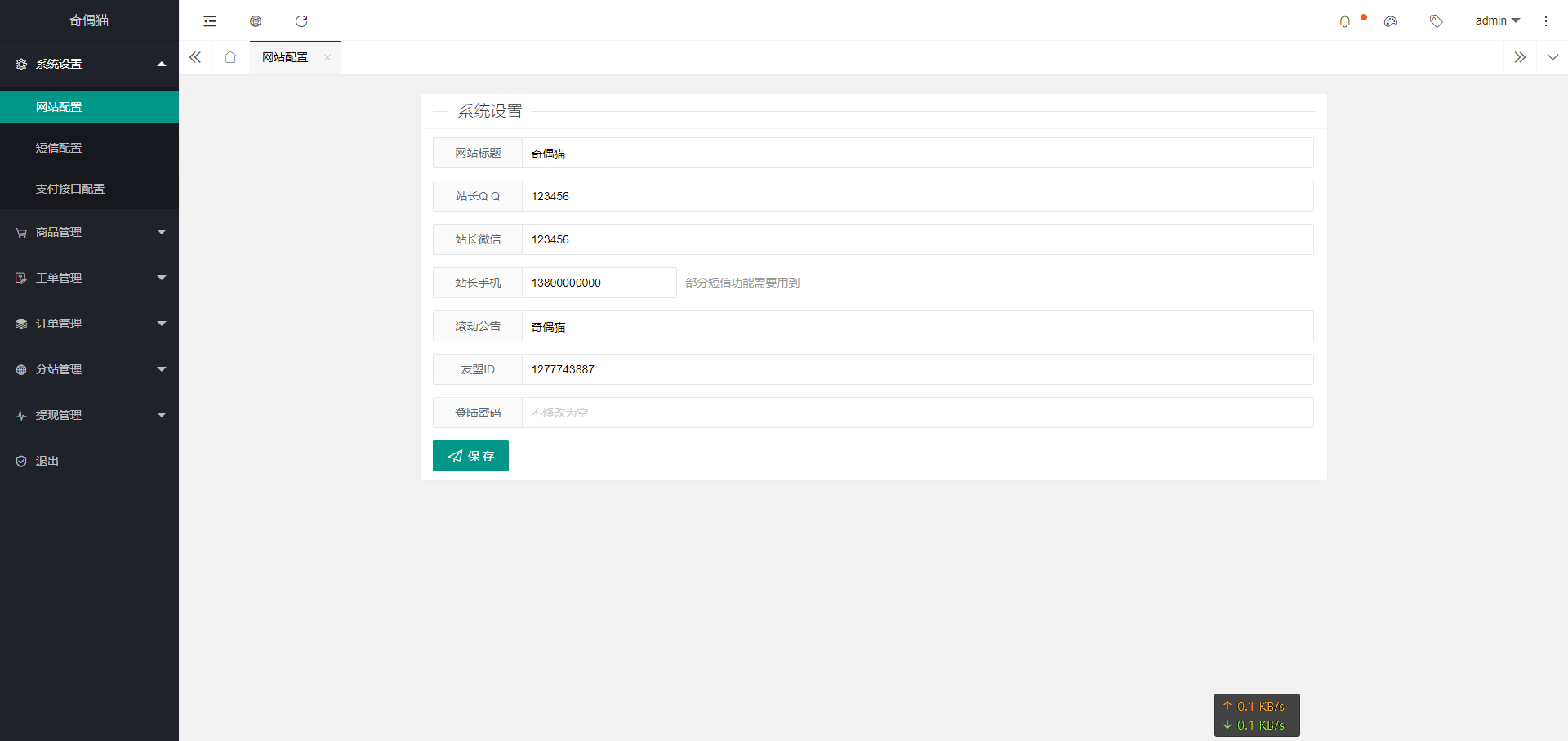Open theme palette icon in header
Image resolution: width=1568 pixels, height=741 pixels.
tap(1391, 21)
